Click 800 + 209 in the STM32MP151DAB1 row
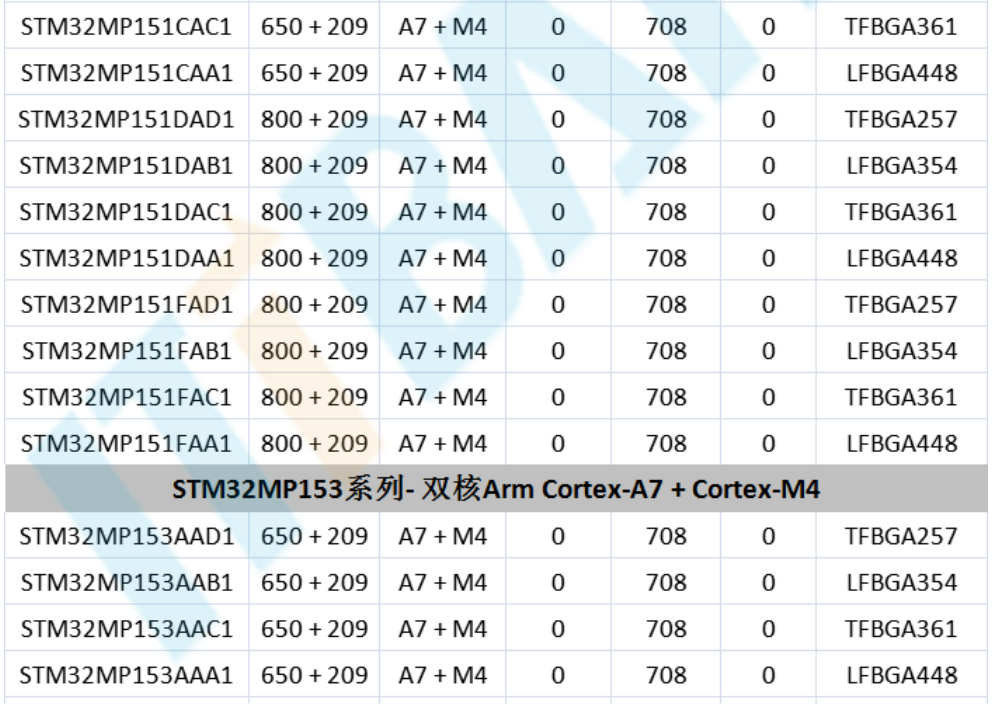Viewport: 993px width, 704px height. (314, 165)
